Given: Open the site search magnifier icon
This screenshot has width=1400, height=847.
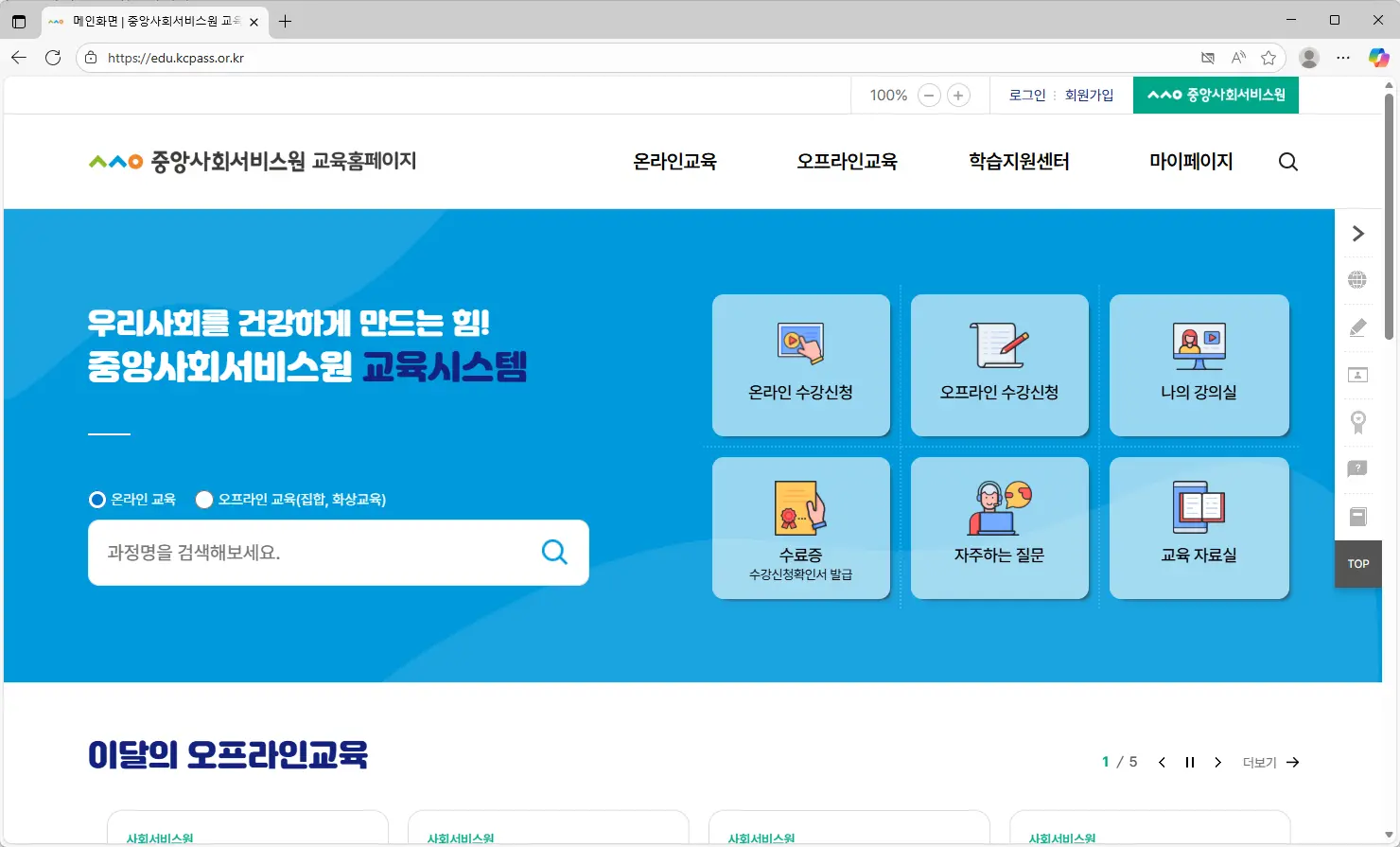Looking at the screenshot, I should point(1287,161).
